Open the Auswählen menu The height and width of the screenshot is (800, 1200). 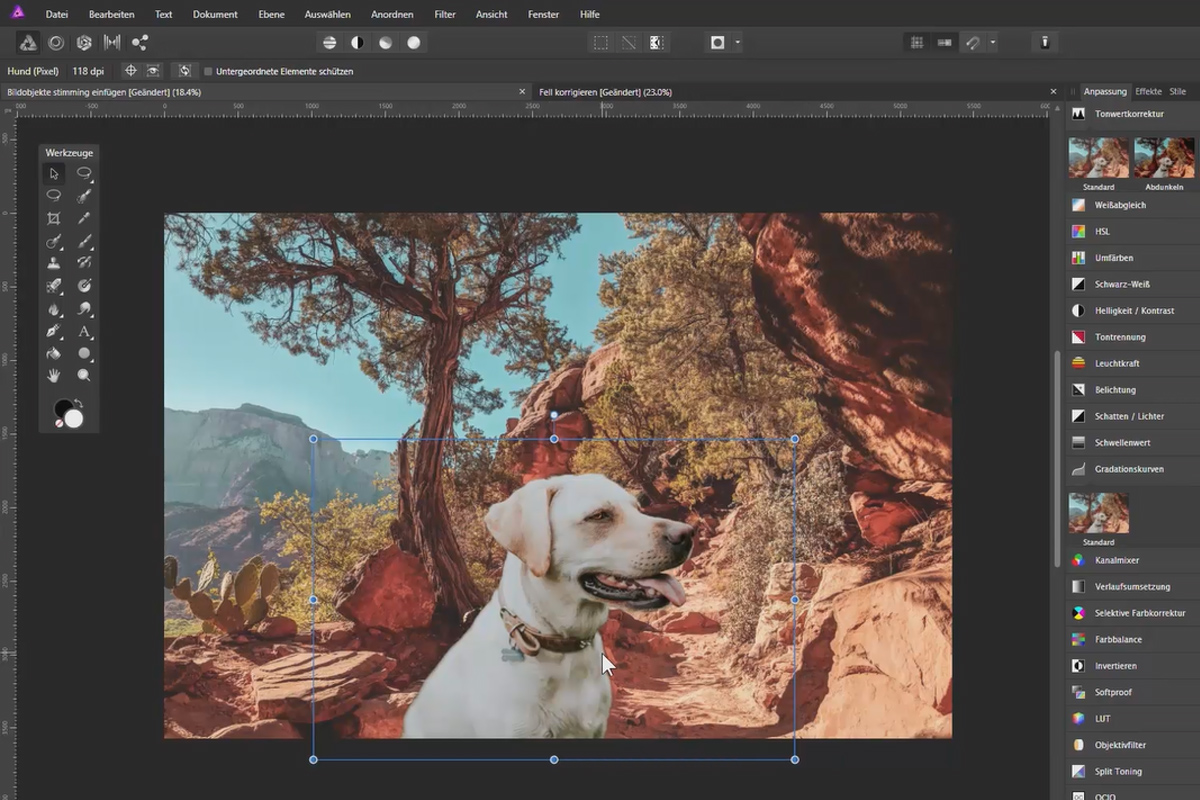328,15
